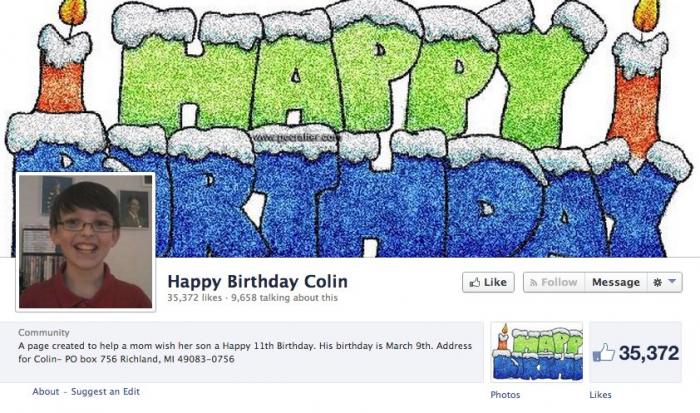Open the Photos label link
The height and width of the screenshot is (413, 700).
point(505,395)
